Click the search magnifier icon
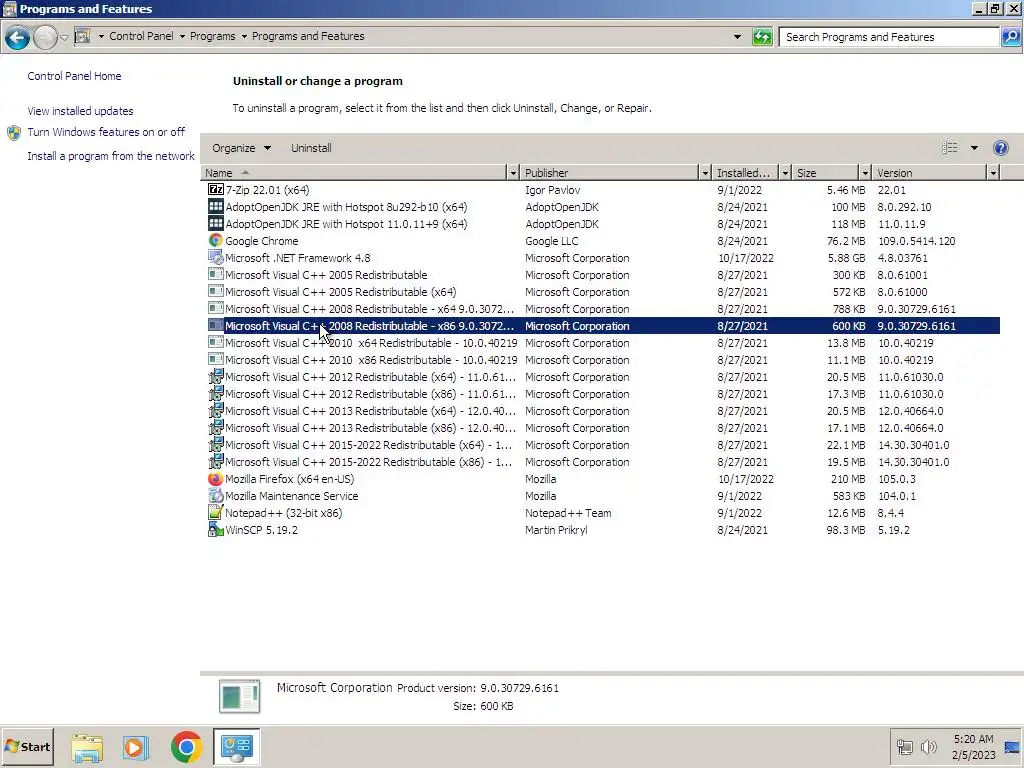 click(x=1010, y=37)
